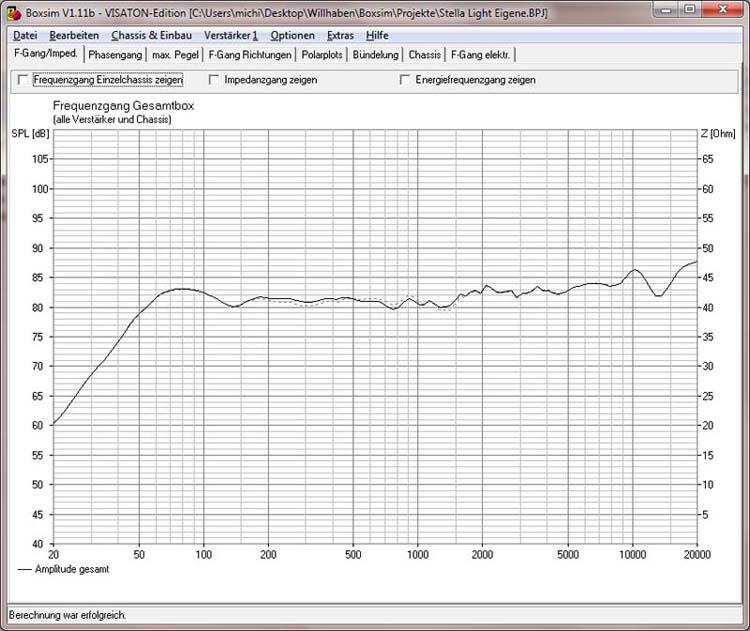Screen dimensions: 750x631
Task: Go to F-Gang Richtungen tab
Action: click(250, 55)
